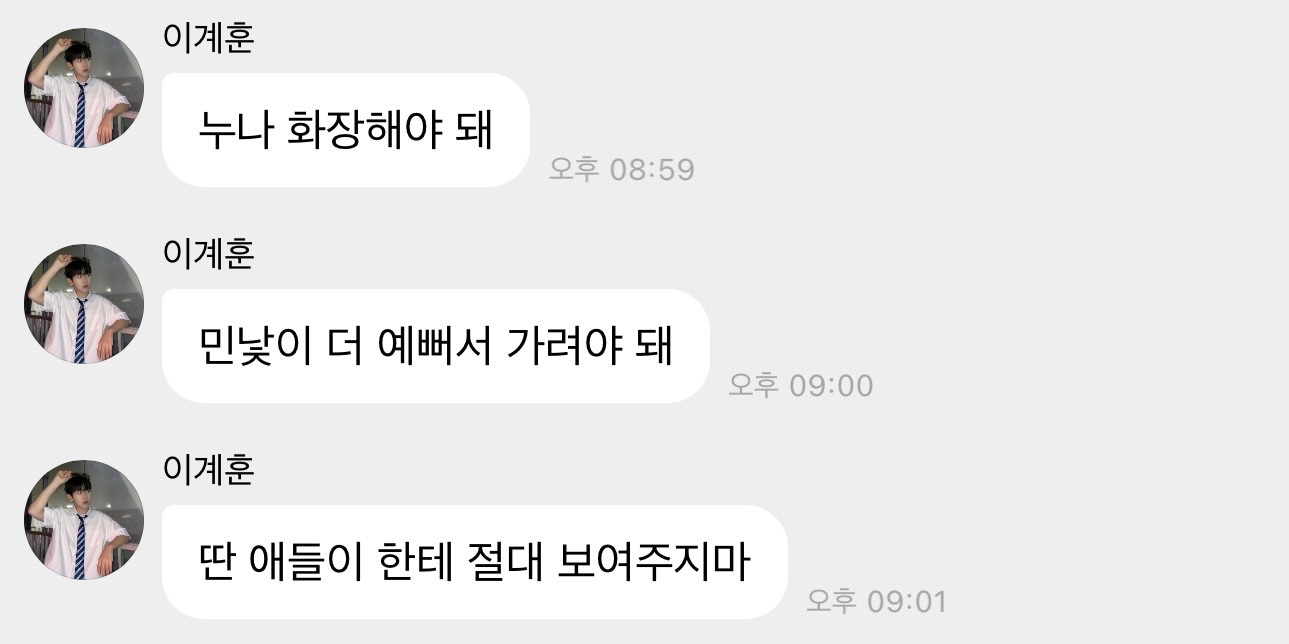Click the timestamp 오후 09:00
This screenshot has width=1289, height=644.
click(x=800, y=385)
